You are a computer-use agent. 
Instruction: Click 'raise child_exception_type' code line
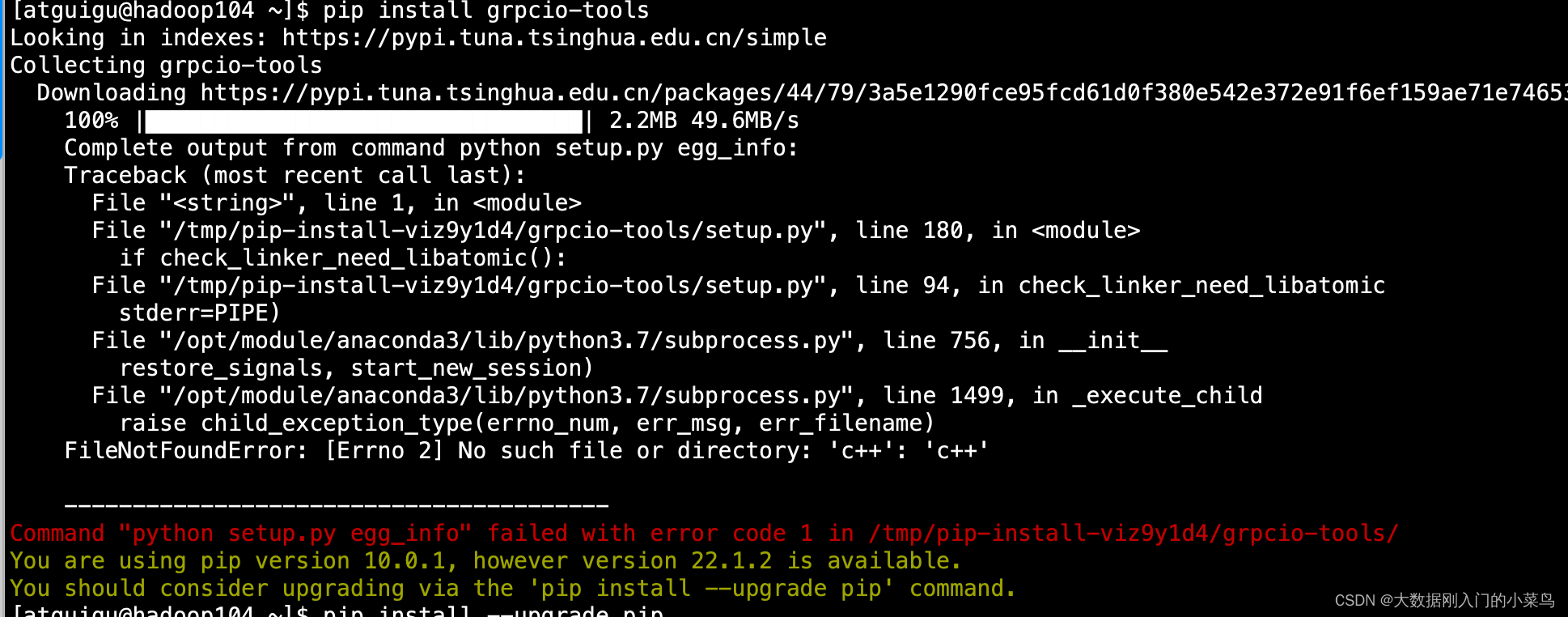tap(527, 423)
